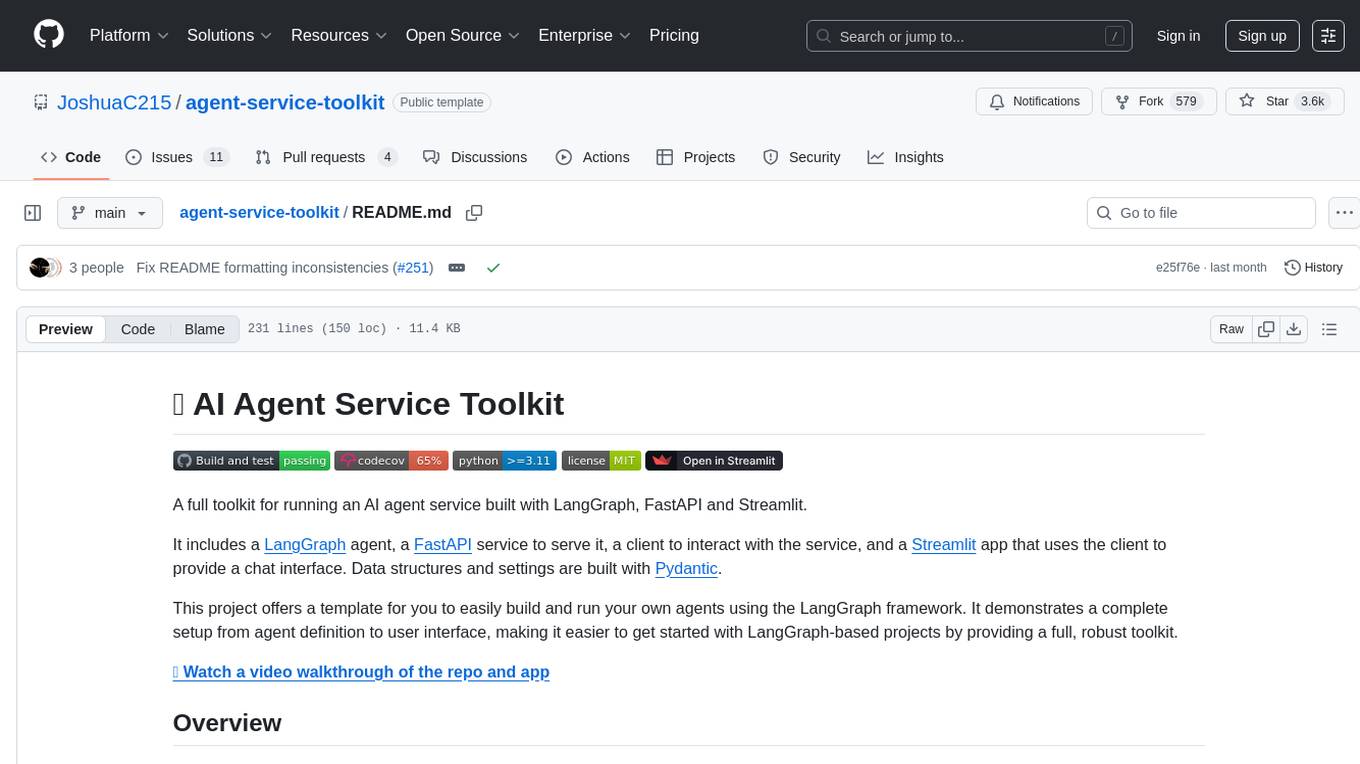Download the raw file icon
The image size is (1360, 764).
click(x=1294, y=329)
